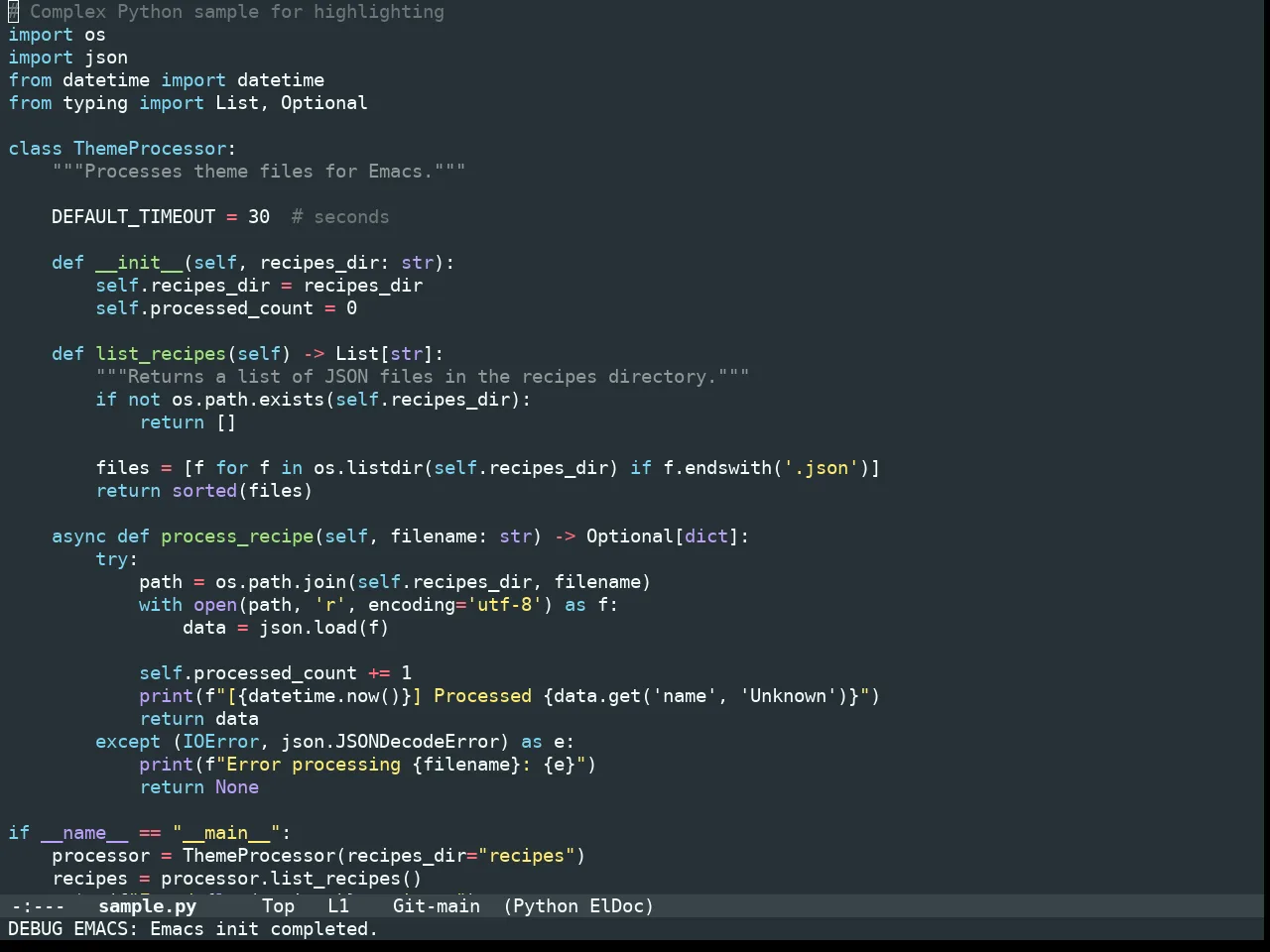Viewport: 1270px width, 952px height.
Task: Click the __init__ method name
Action: (139, 263)
